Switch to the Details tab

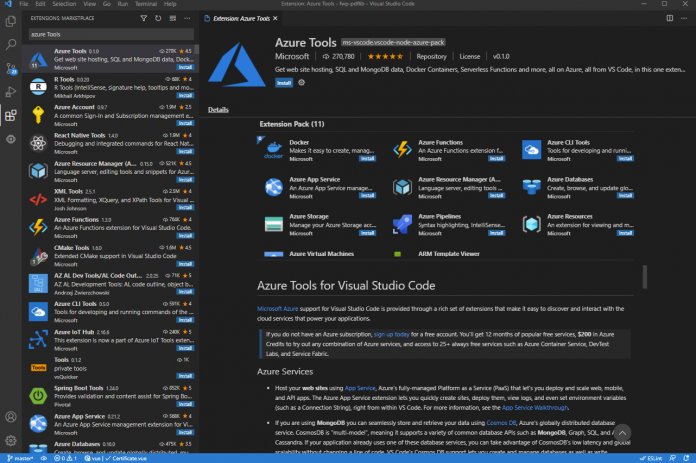click(218, 110)
